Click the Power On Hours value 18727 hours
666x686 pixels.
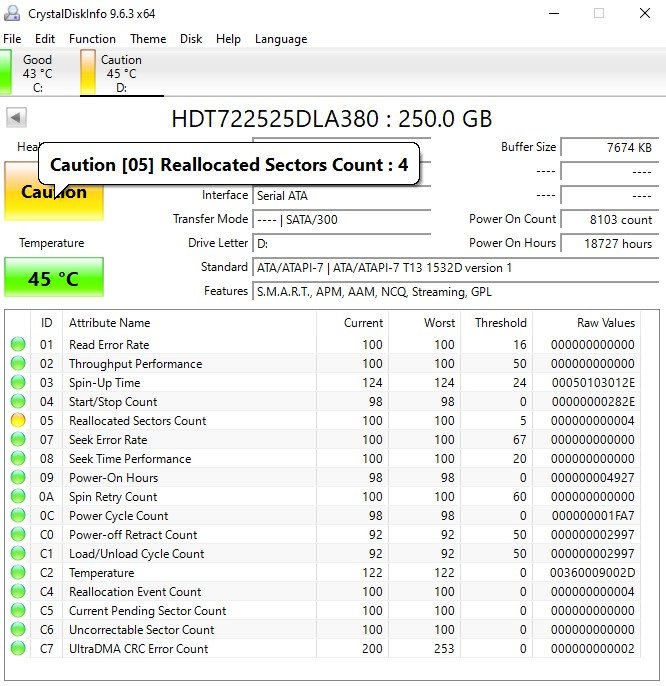point(610,244)
